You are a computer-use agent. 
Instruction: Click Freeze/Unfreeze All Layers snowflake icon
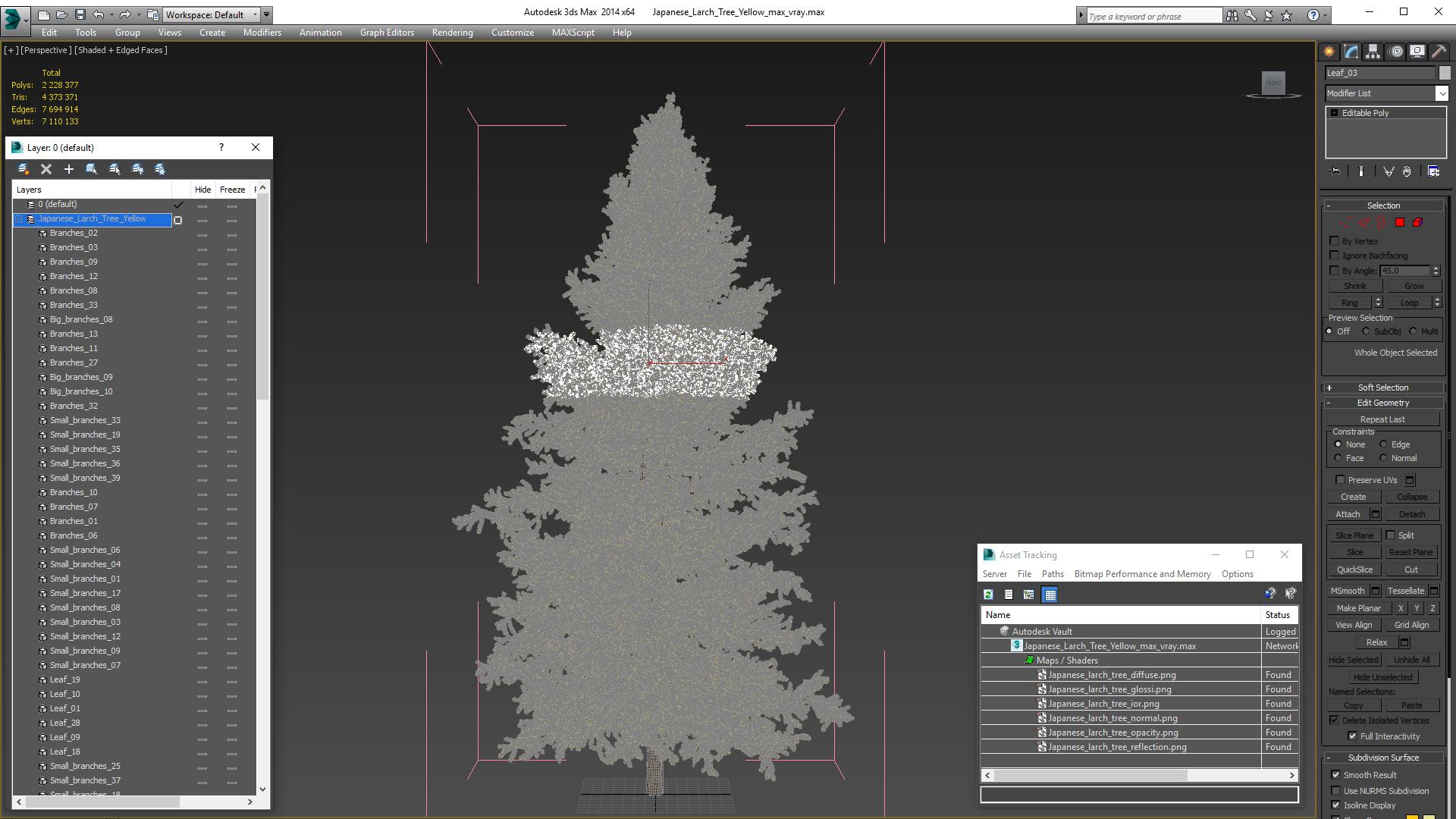[160, 169]
